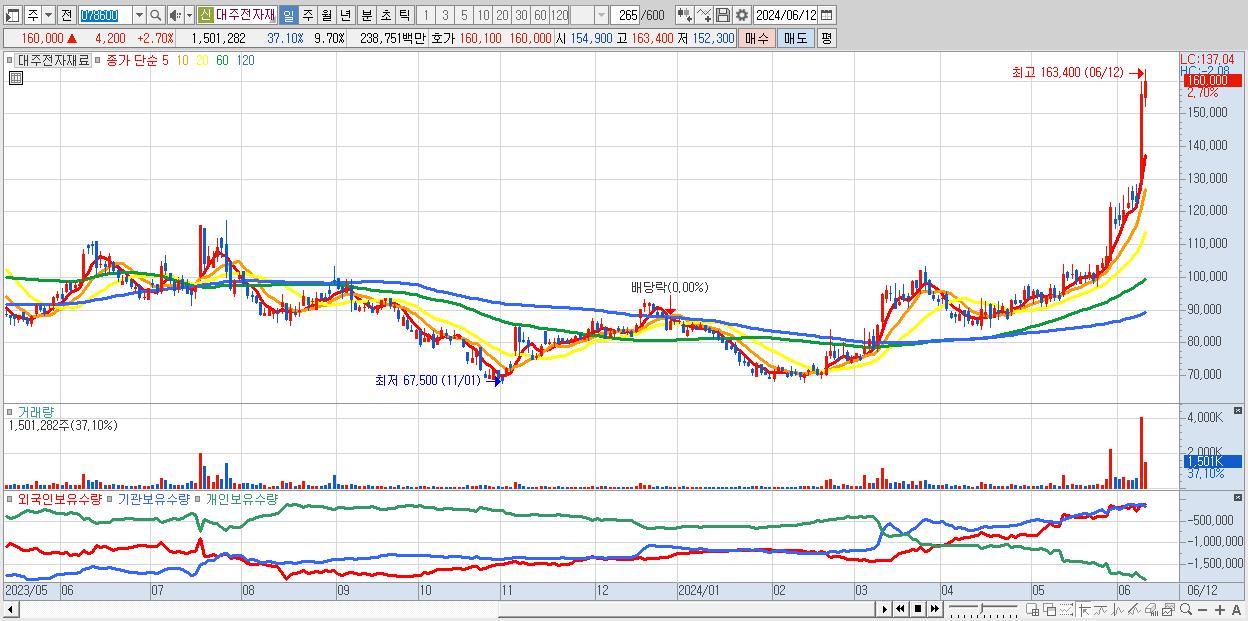The width and height of the screenshot is (1248, 621).
Task: Click the 대주전자재료 stock name in toolbar
Action: pyautogui.click(x=244, y=15)
